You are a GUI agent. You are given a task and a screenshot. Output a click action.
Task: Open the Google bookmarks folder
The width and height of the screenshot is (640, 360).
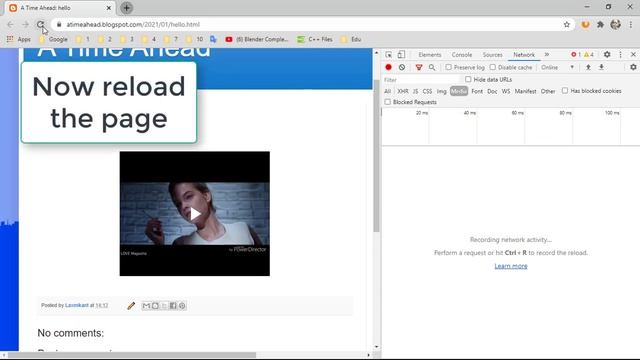point(53,39)
